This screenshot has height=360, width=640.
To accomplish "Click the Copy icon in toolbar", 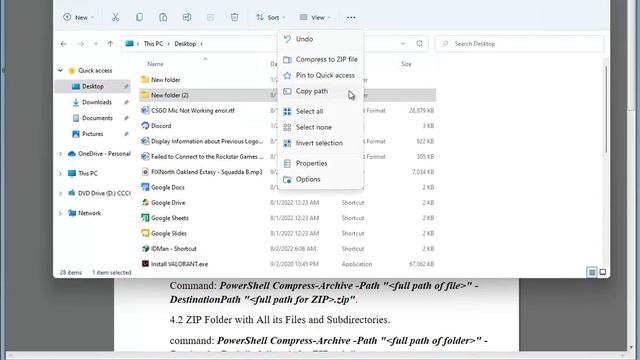I will pos(139,18).
